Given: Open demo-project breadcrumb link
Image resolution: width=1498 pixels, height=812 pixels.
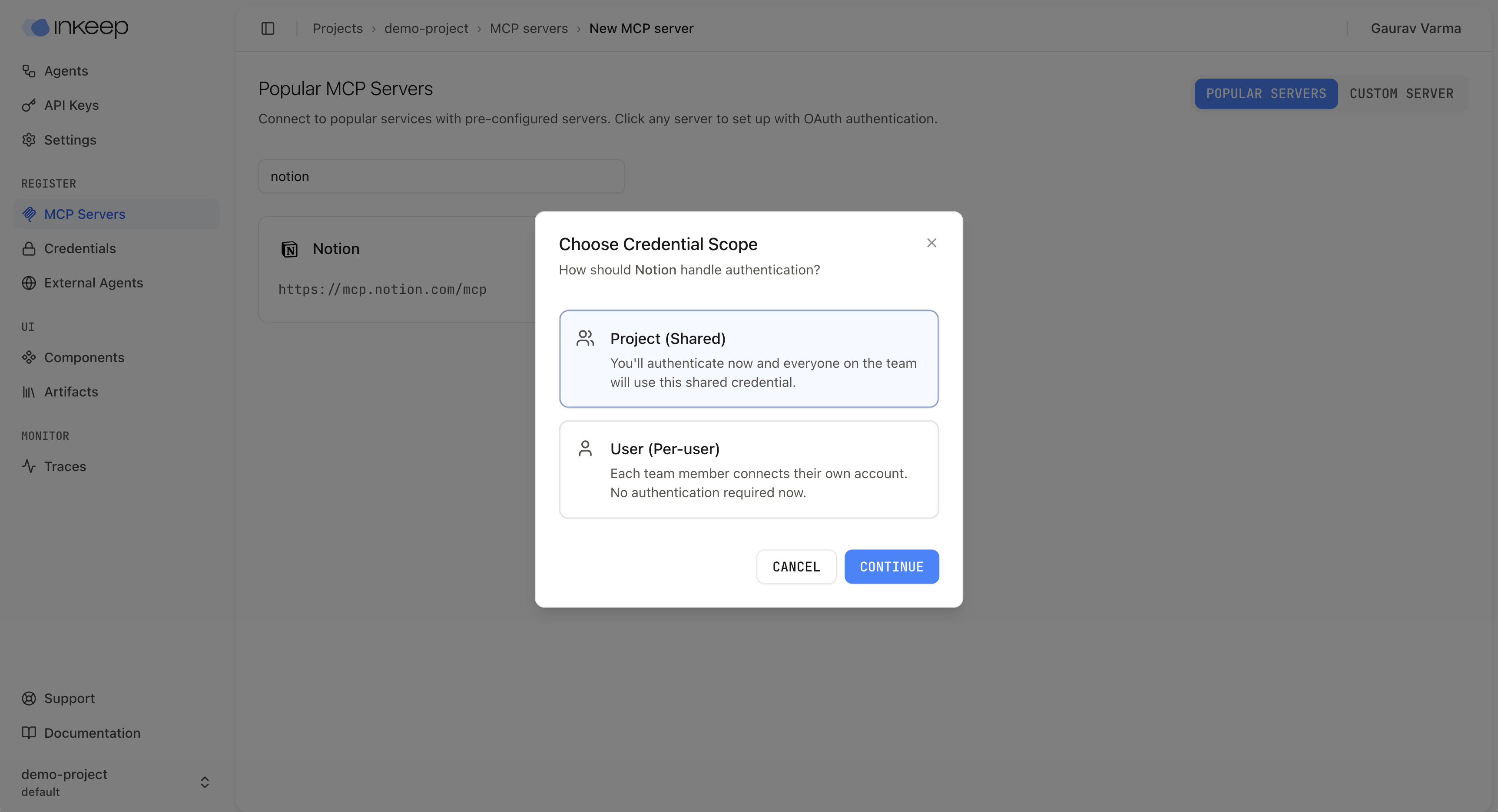Looking at the screenshot, I should coord(426,29).
